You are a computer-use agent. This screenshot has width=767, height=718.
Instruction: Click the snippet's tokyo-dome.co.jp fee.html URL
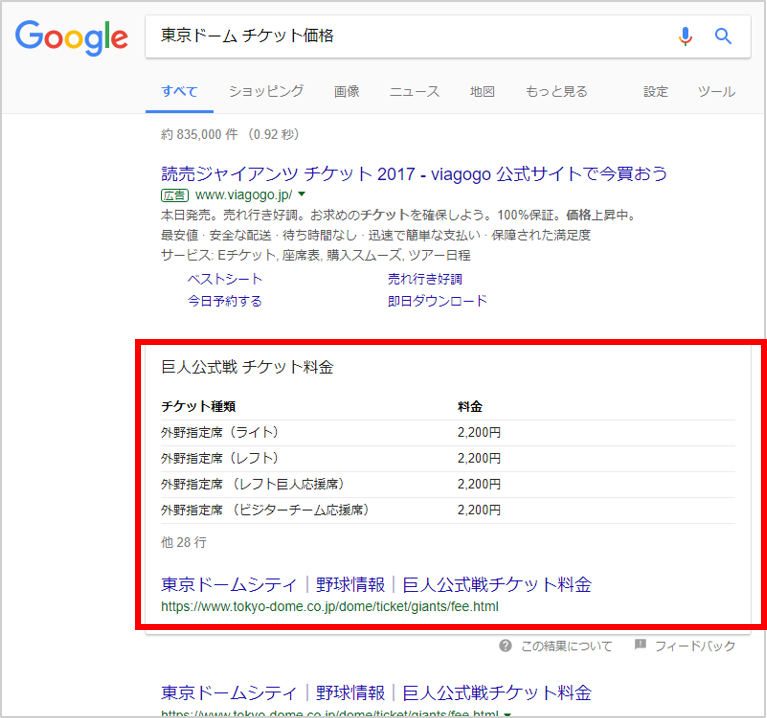tap(330, 606)
